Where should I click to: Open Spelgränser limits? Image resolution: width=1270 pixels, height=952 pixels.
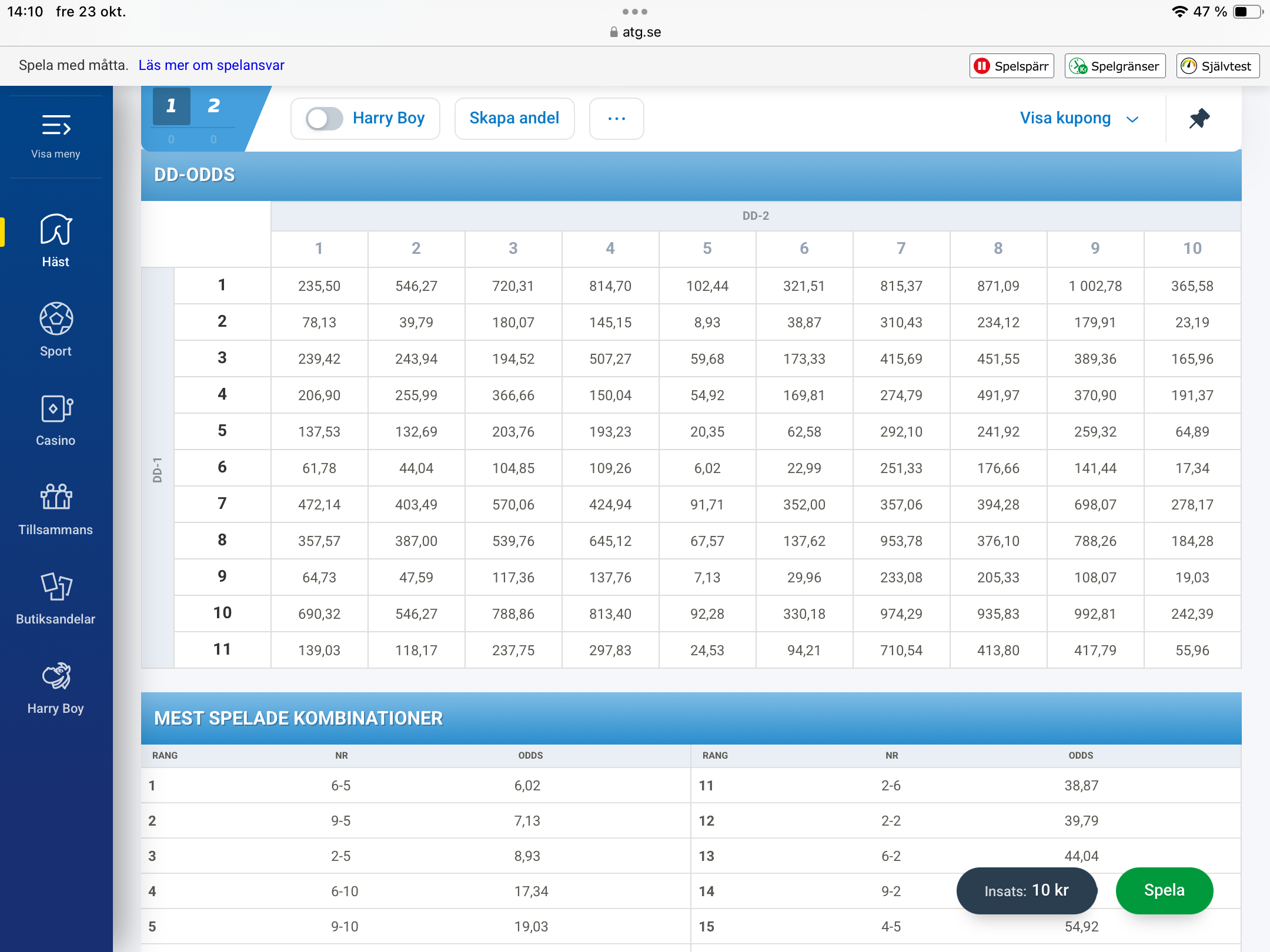coord(1115,66)
